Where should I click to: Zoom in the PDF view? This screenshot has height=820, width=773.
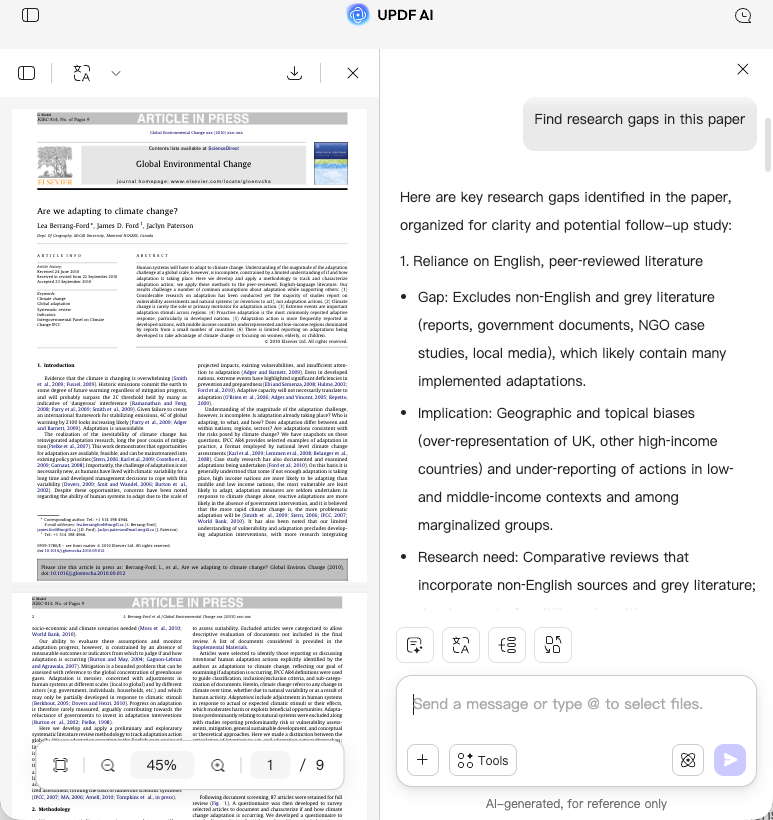tap(218, 765)
